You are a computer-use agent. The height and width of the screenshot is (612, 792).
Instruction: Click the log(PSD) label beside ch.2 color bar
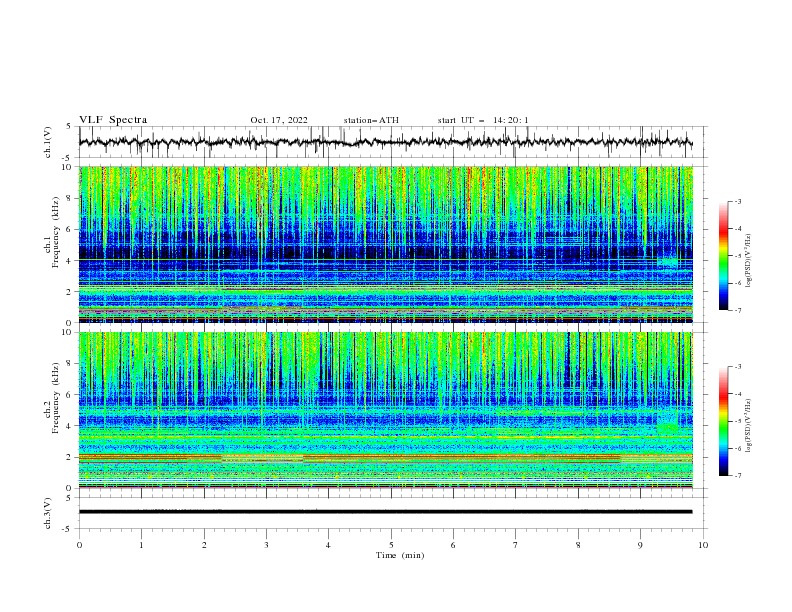click(748, 425)
